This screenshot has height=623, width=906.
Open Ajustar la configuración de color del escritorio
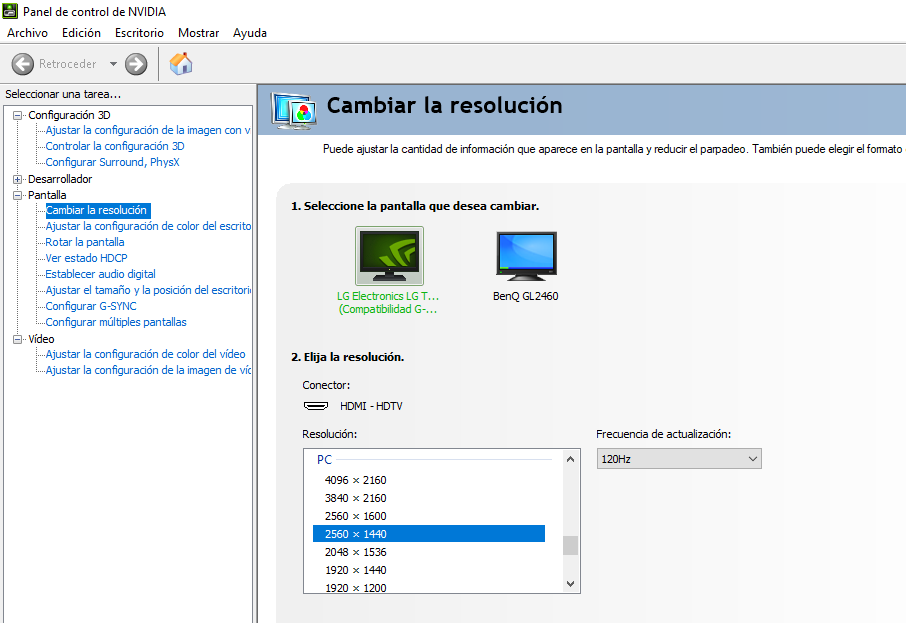coord(148,226)
